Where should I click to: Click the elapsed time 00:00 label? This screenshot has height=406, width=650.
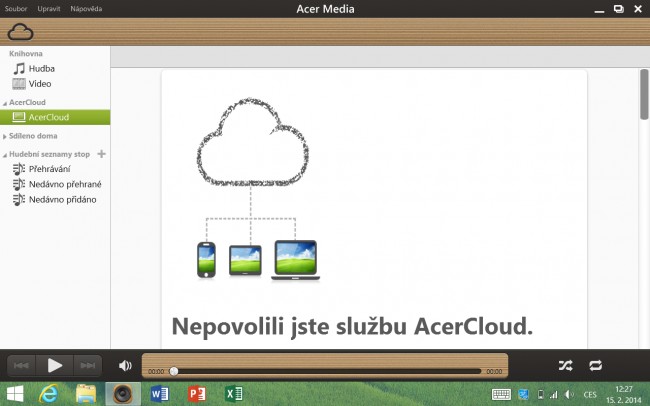click(x=156, y=372)
